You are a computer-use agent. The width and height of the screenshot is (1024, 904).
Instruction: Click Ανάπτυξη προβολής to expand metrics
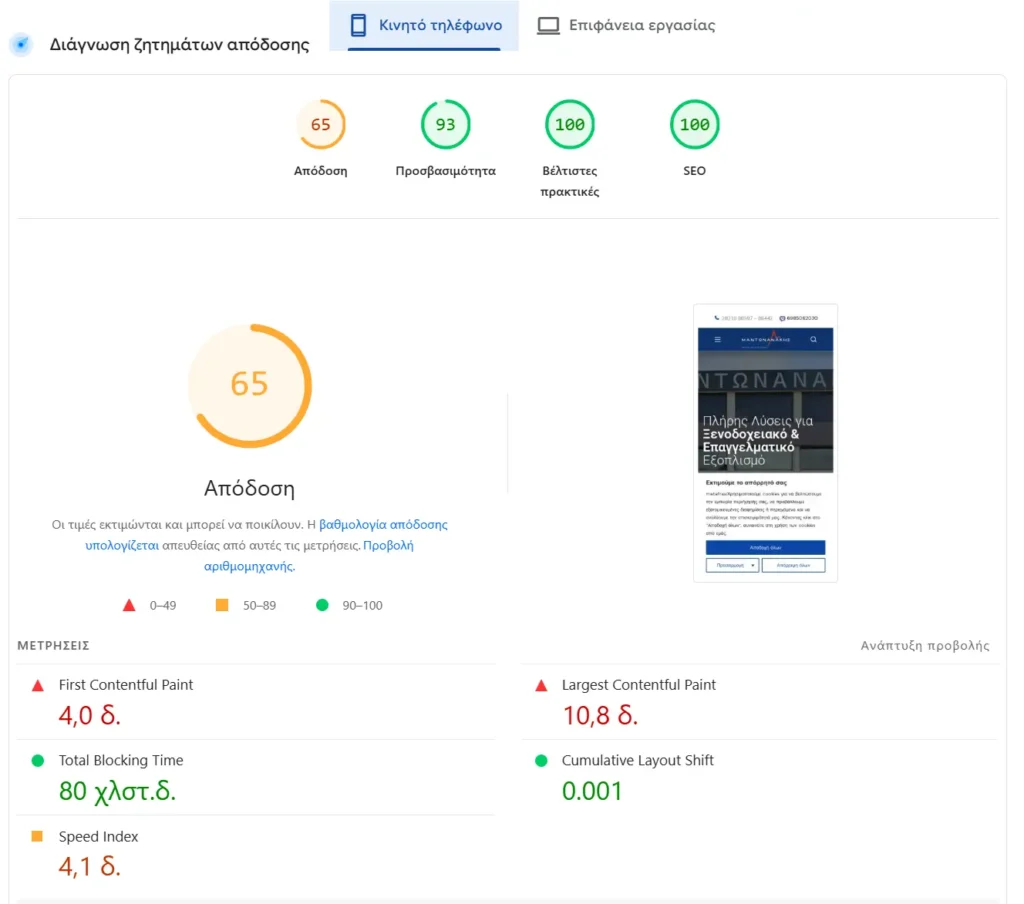[925, 646]
